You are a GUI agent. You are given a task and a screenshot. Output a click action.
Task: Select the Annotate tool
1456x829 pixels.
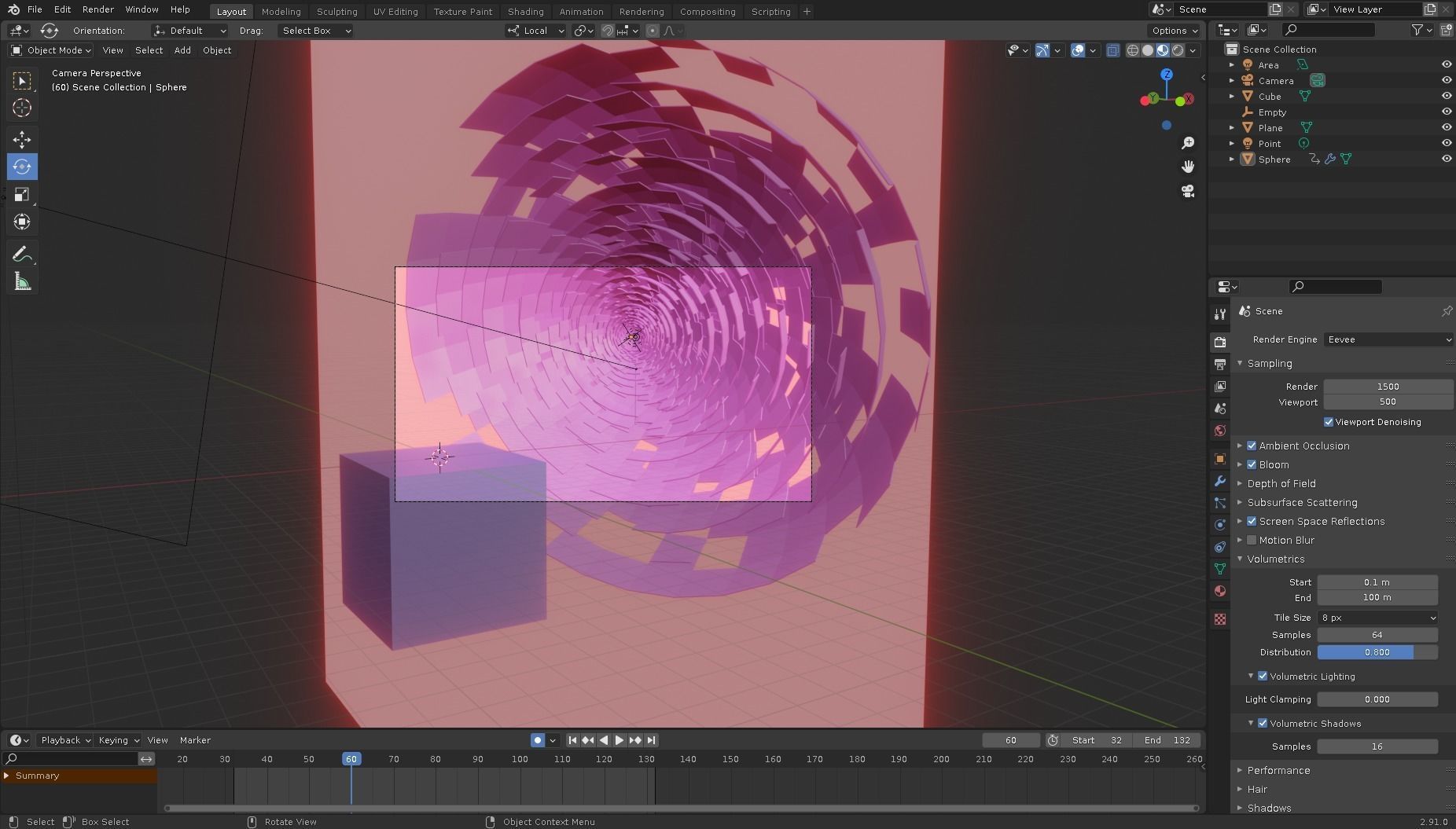click(22, 254)
